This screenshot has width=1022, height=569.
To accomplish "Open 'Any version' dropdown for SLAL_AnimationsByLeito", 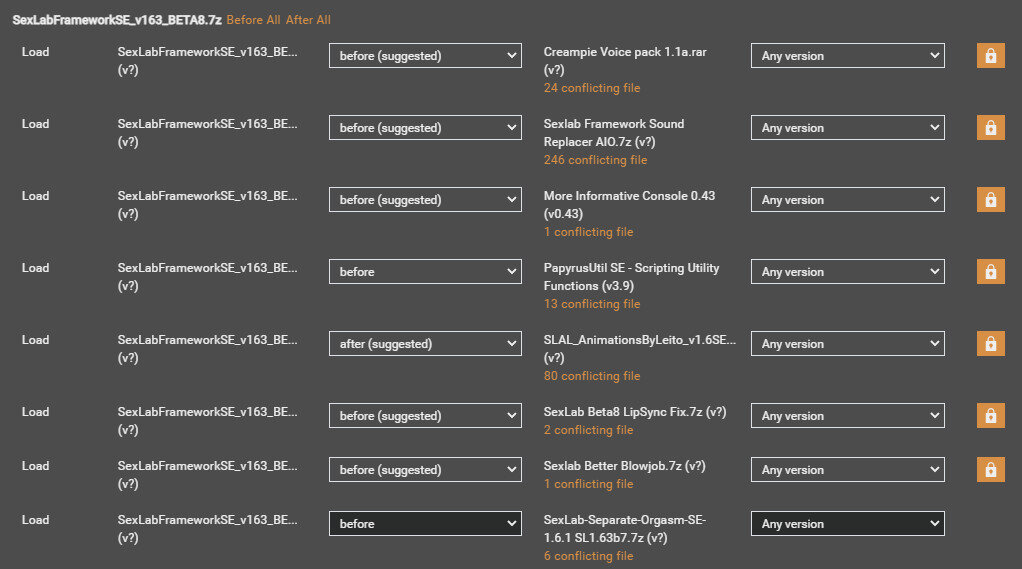I will [847, 344].
